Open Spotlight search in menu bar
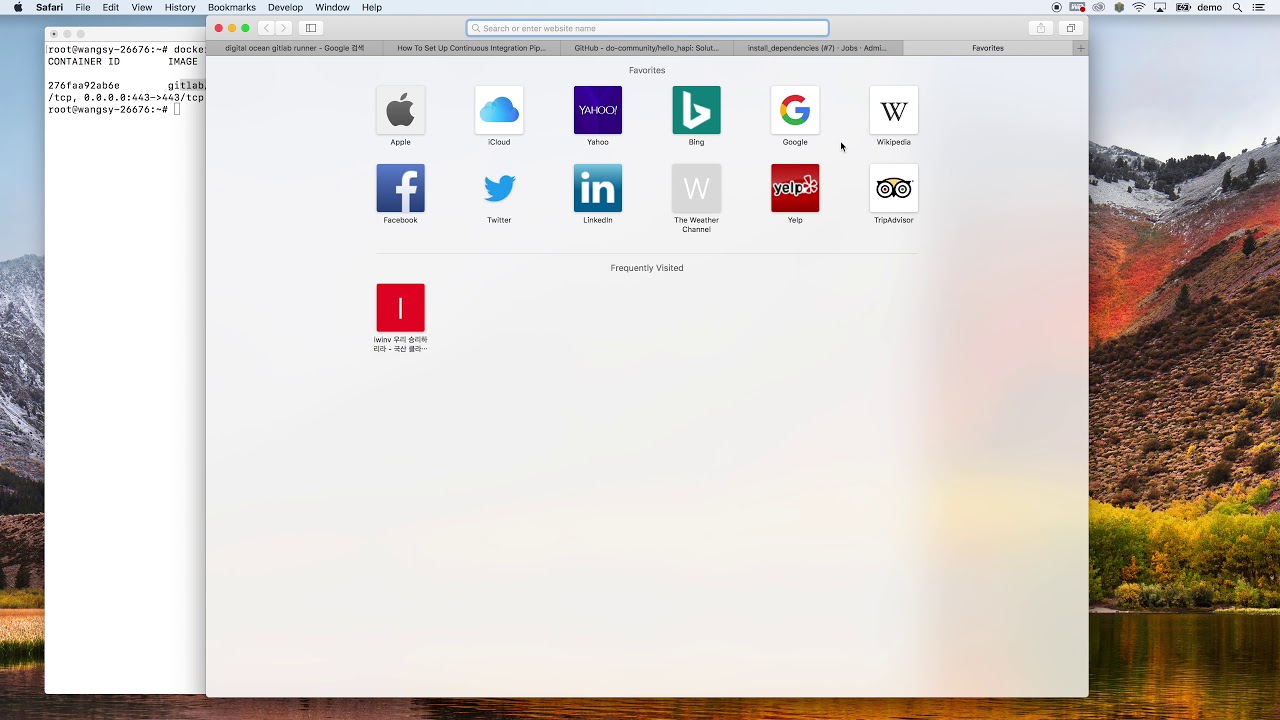The width and height of the screenshot is (1280, 720). click(1237, 7)
